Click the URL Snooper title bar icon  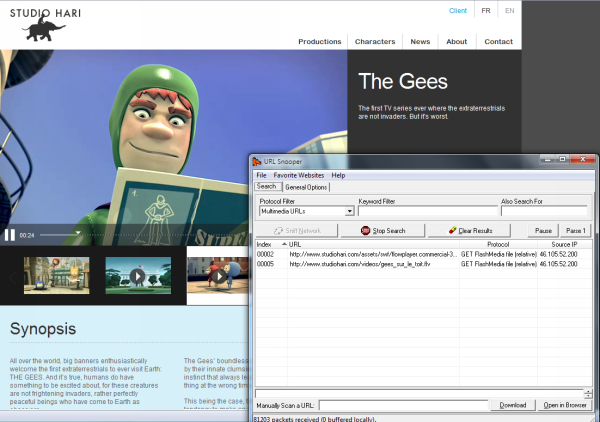pos(257,162)
